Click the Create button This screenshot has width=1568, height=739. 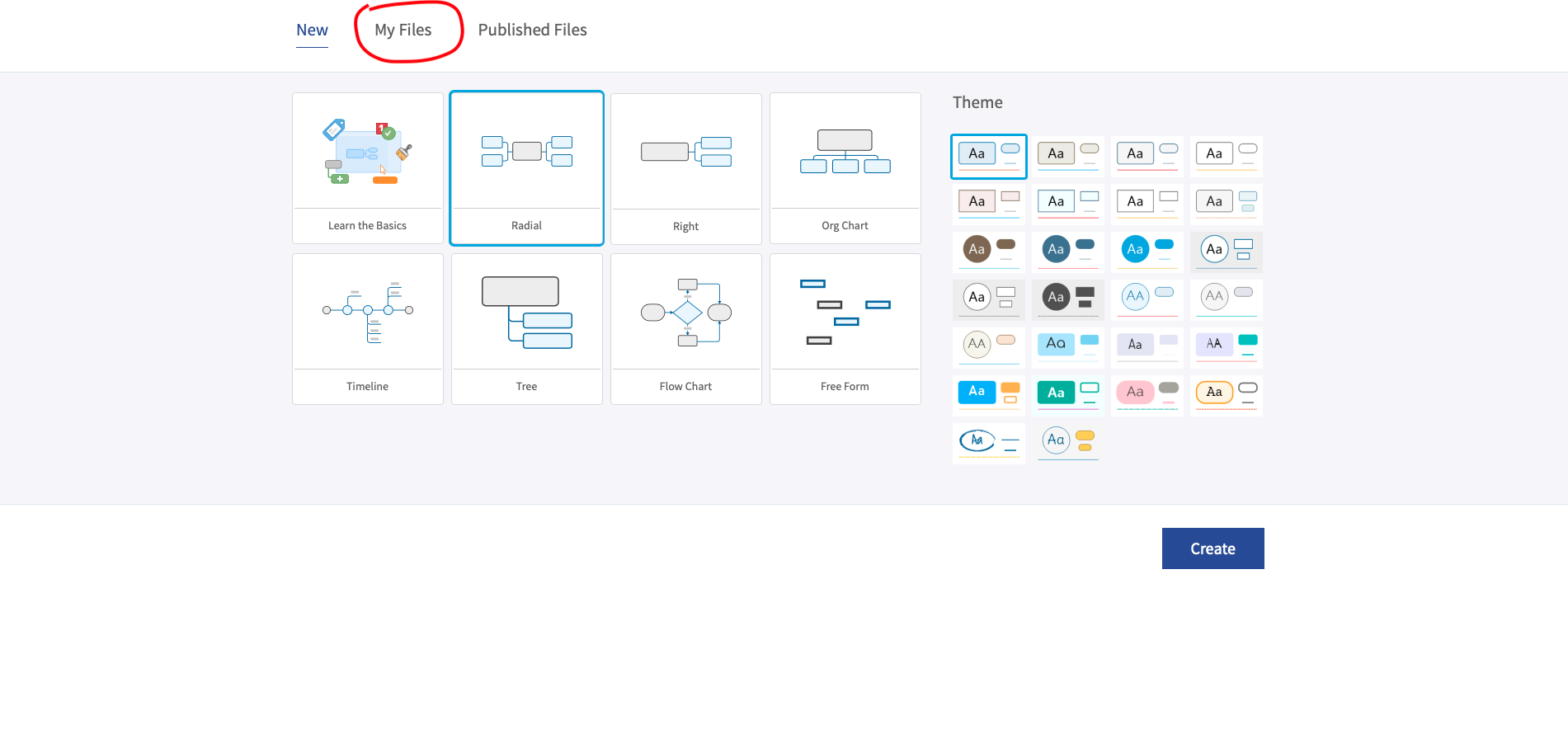pyautogui.click(x=1212, y=548)
